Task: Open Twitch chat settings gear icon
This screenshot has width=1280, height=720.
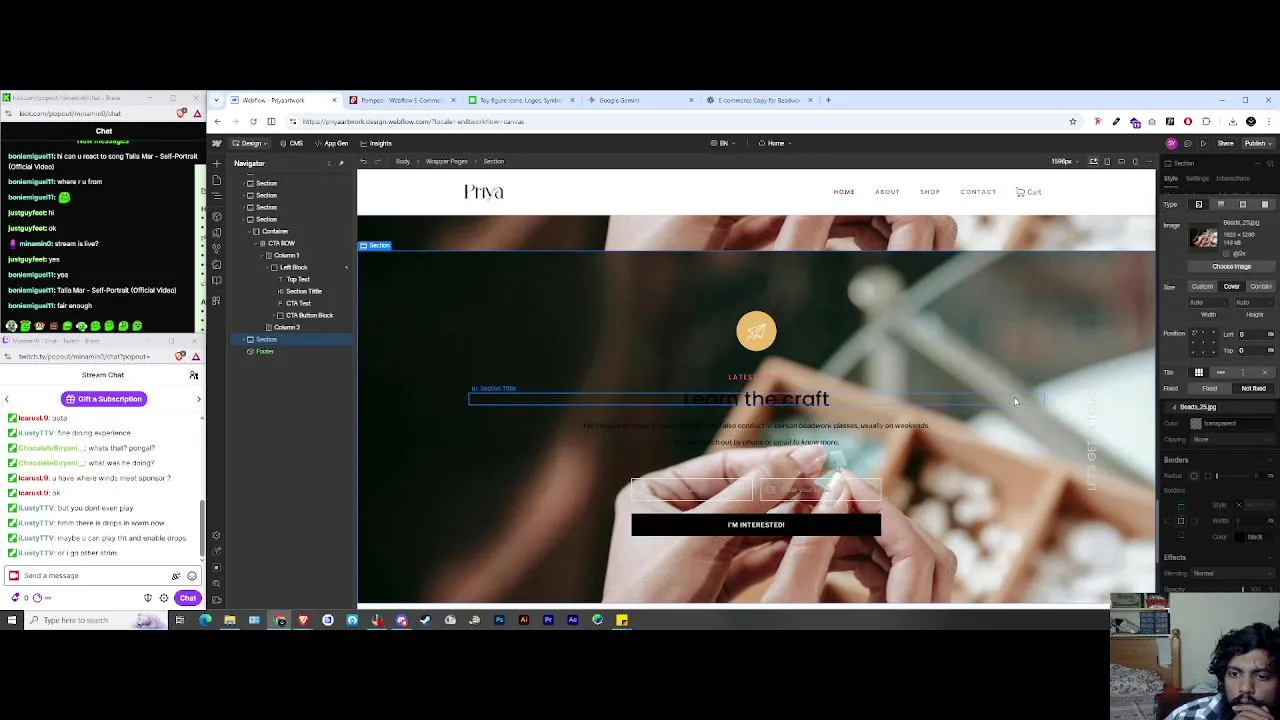Action: [164, 598]
